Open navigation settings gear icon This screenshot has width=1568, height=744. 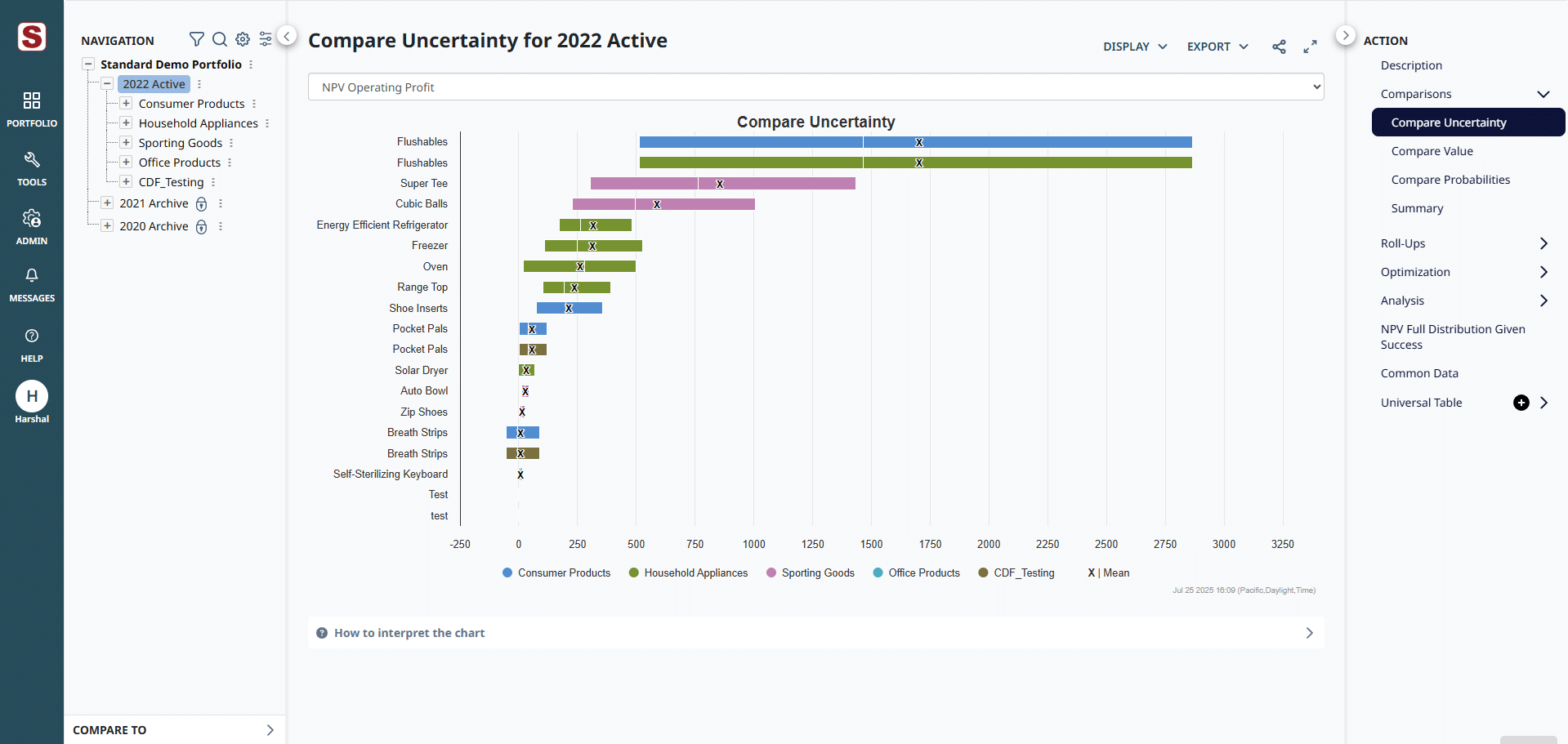243,39
